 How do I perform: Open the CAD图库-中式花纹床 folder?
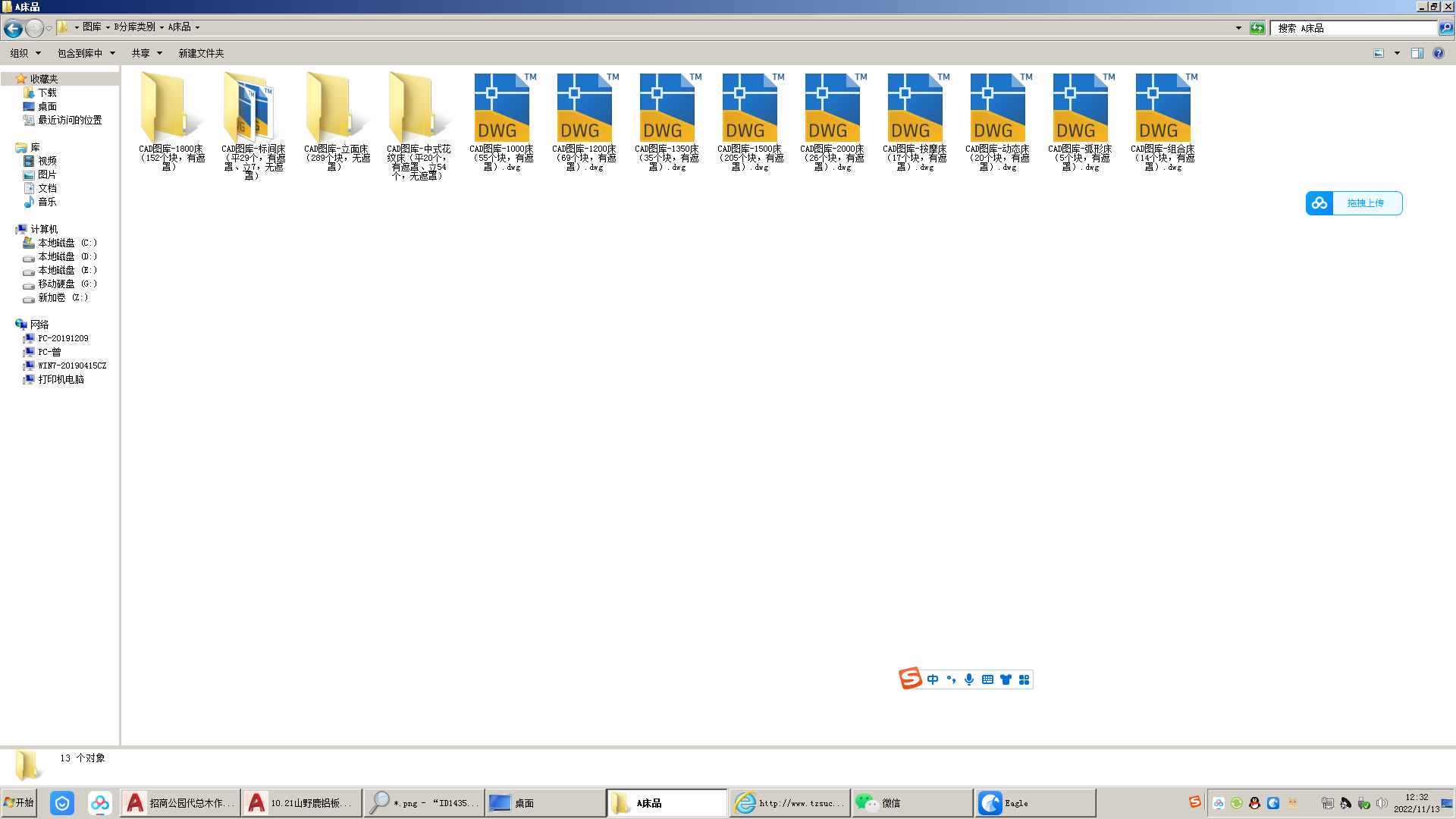pyautogui.click(x=419, y=125)
